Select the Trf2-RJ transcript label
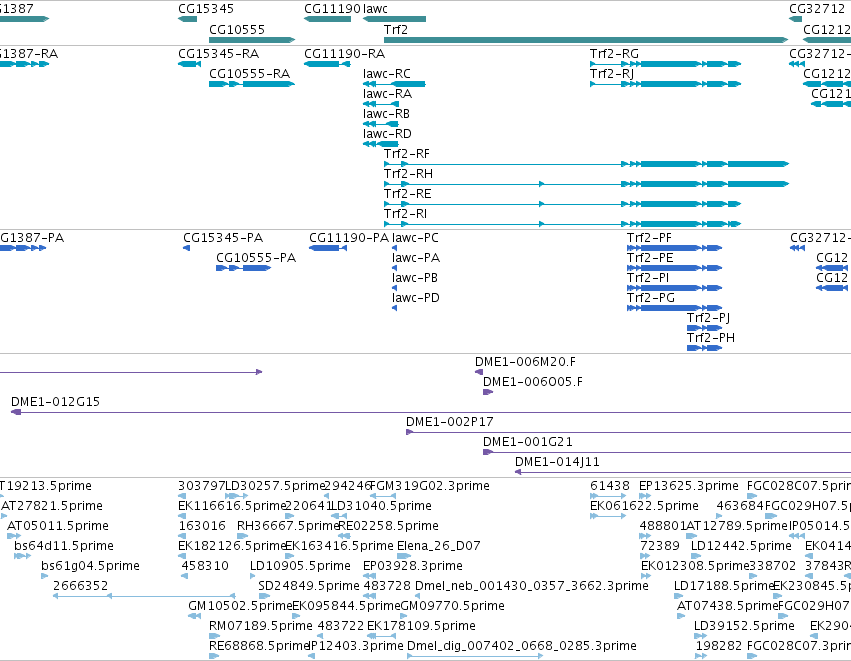 coord(612,74)
